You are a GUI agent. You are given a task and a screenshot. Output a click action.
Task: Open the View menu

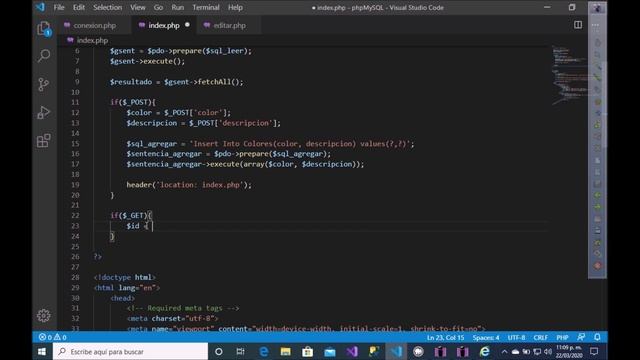(138, 7)
